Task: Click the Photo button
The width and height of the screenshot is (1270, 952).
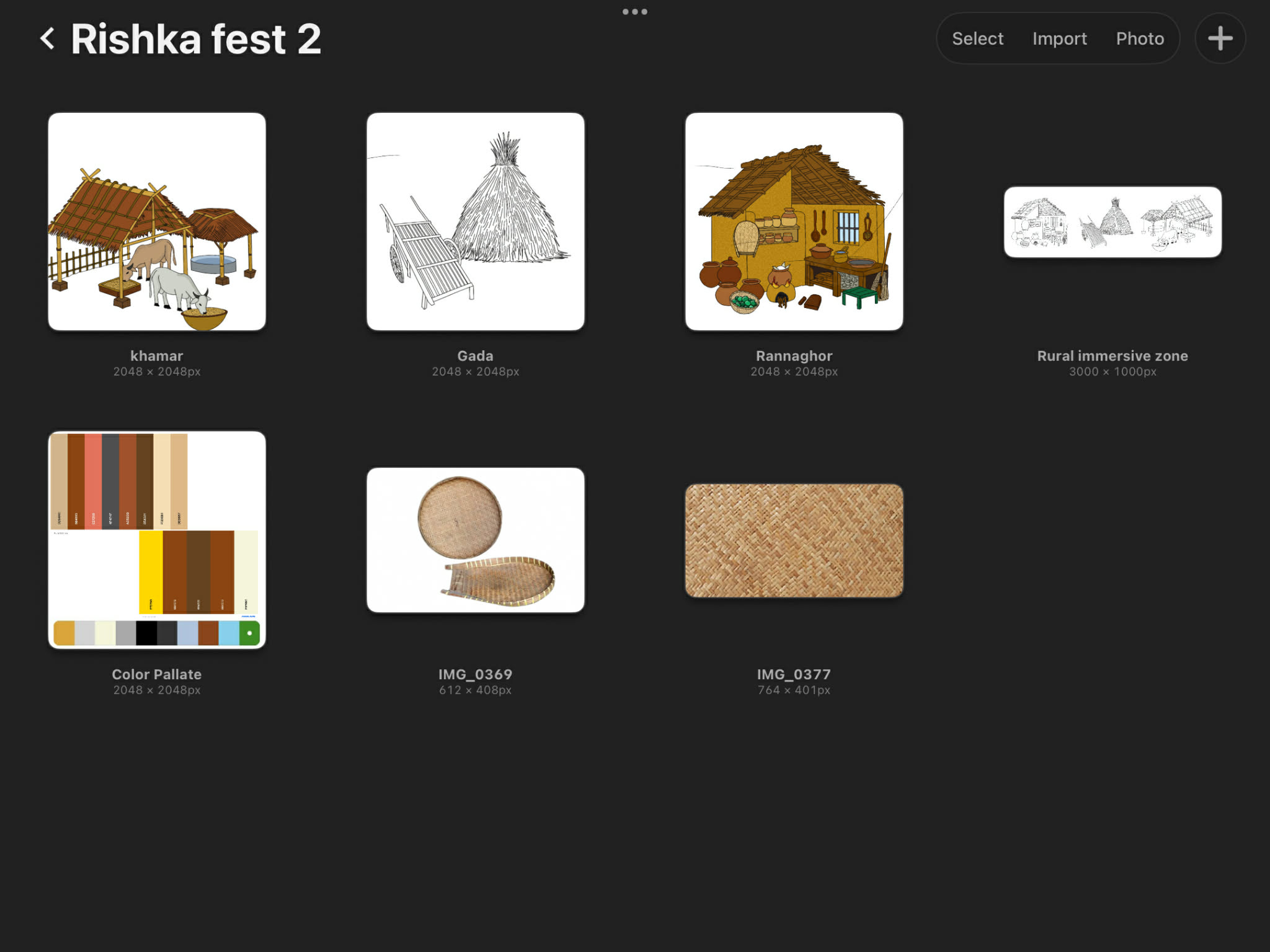Action: (1140, 38)
